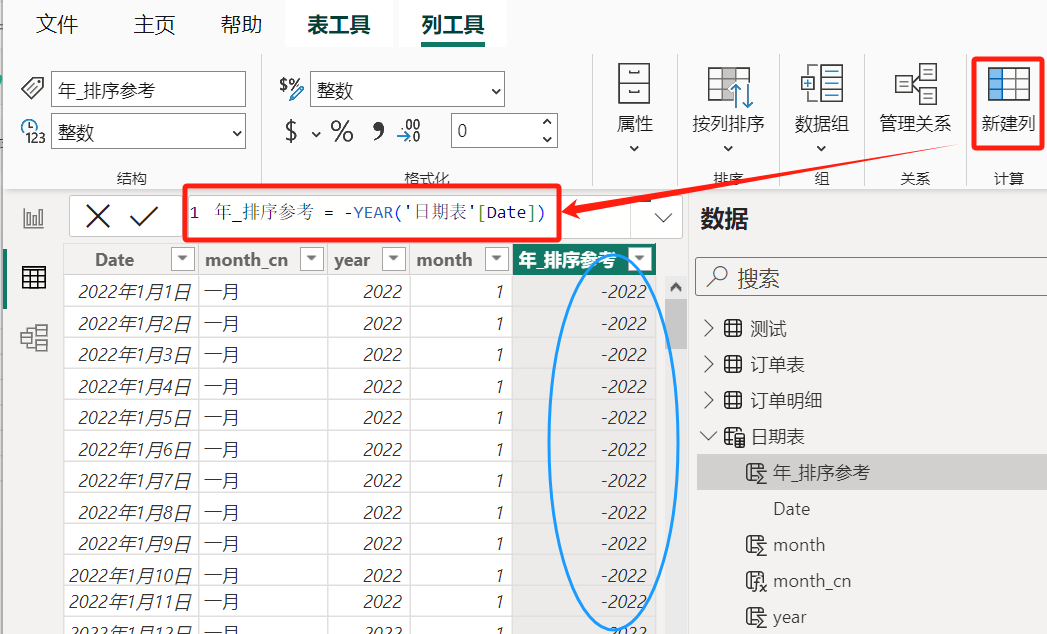Commit the formula with checkmark icon
This screenshot has height=634, width=1047.
pos(144,216)
